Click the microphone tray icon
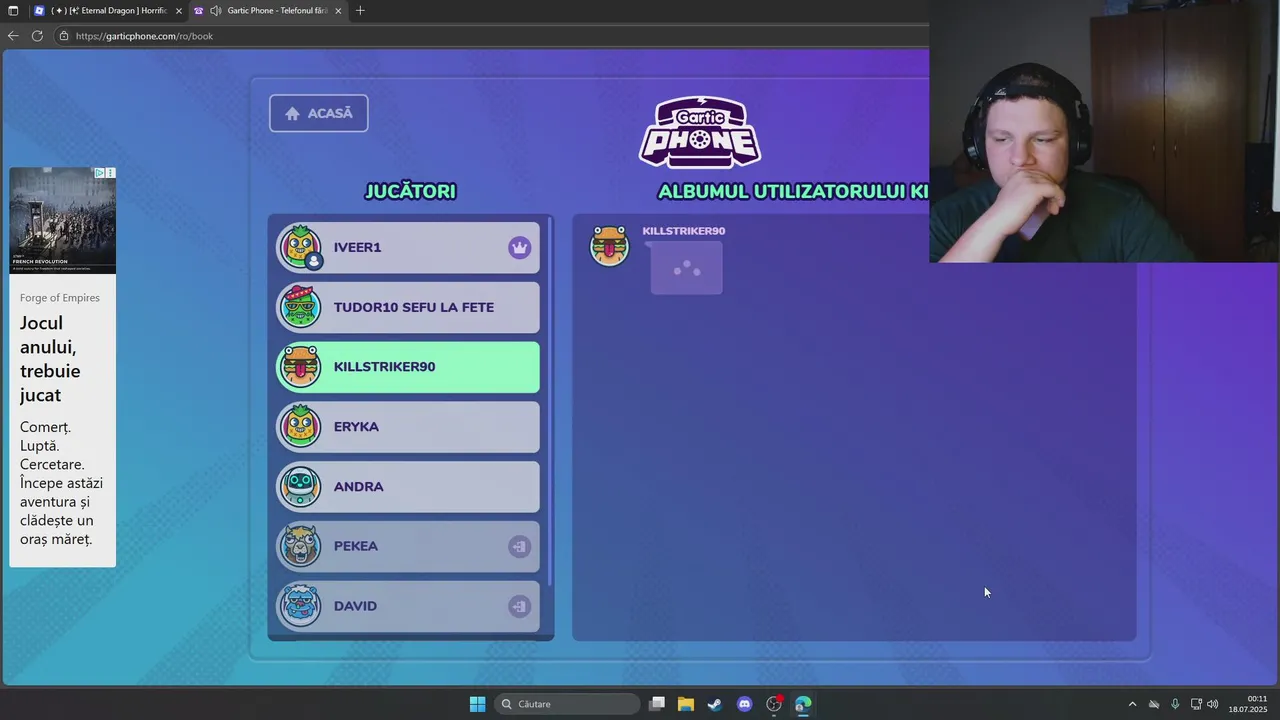This screenshot has width=1280, height=720. 1175,704
